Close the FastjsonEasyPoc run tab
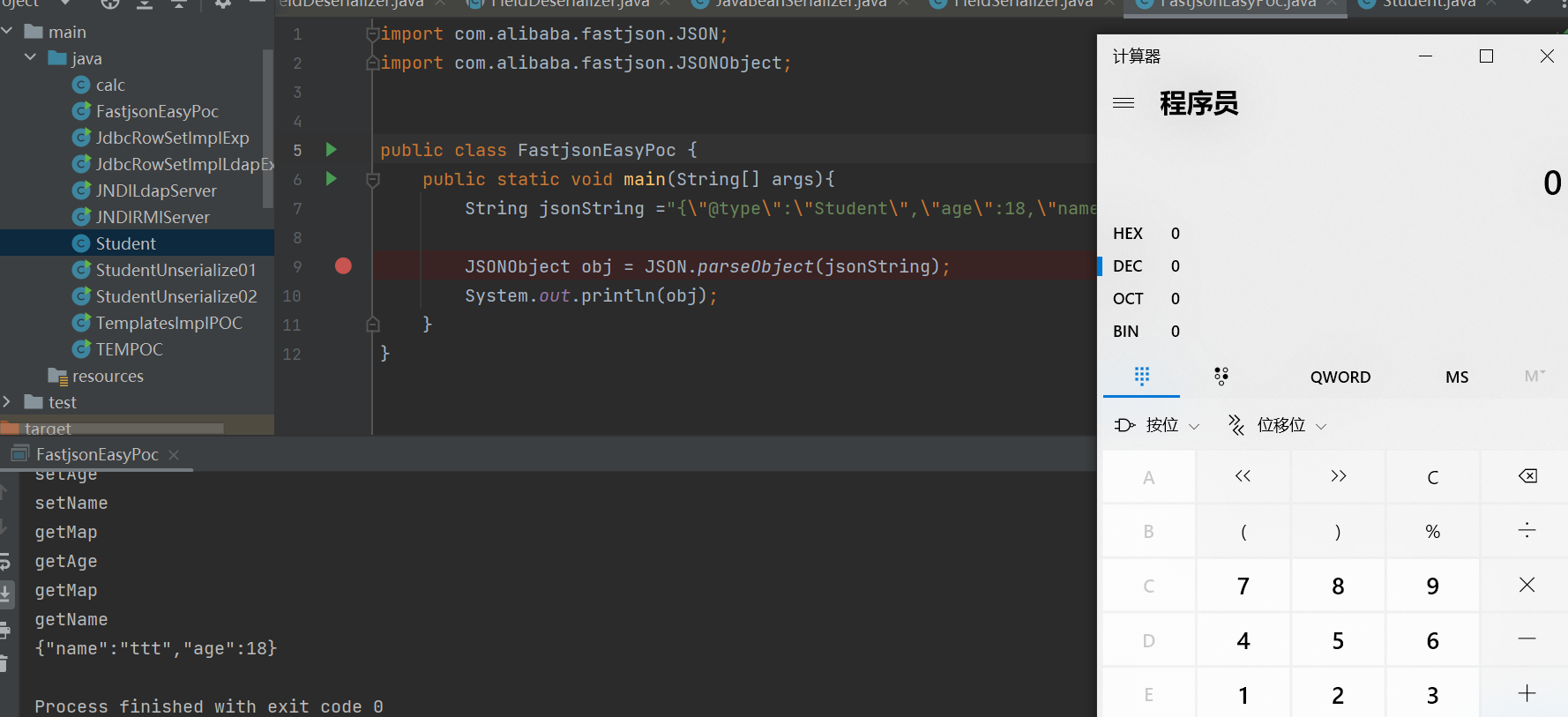The height and width of the screenshot is (717, 1568). pyautogui.click(x=174, y=454)
